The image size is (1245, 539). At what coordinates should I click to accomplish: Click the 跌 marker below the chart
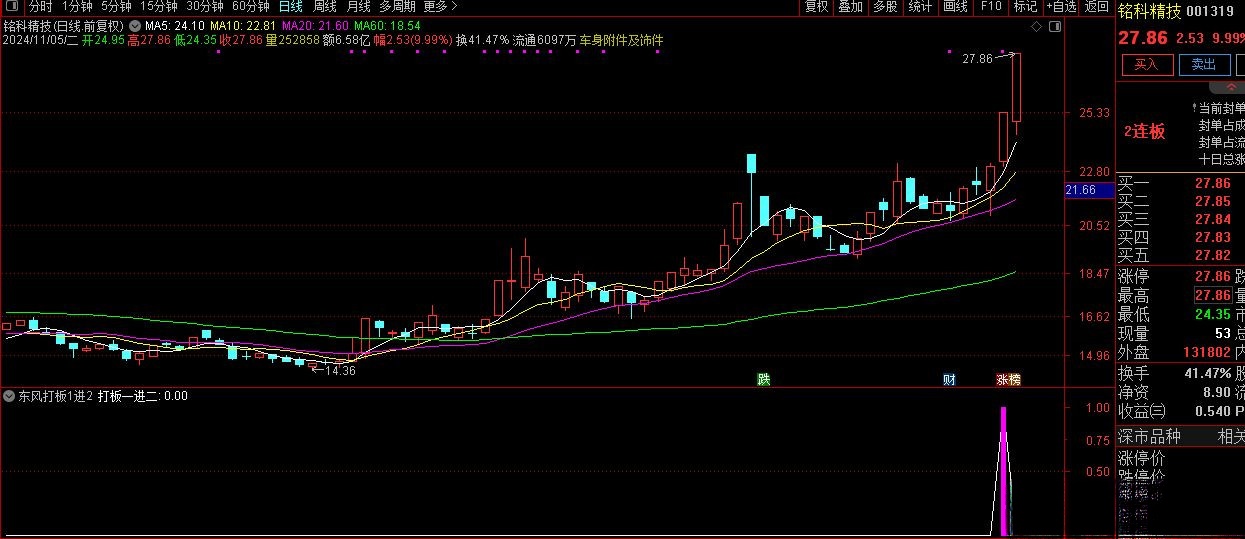tap(764, 379)
